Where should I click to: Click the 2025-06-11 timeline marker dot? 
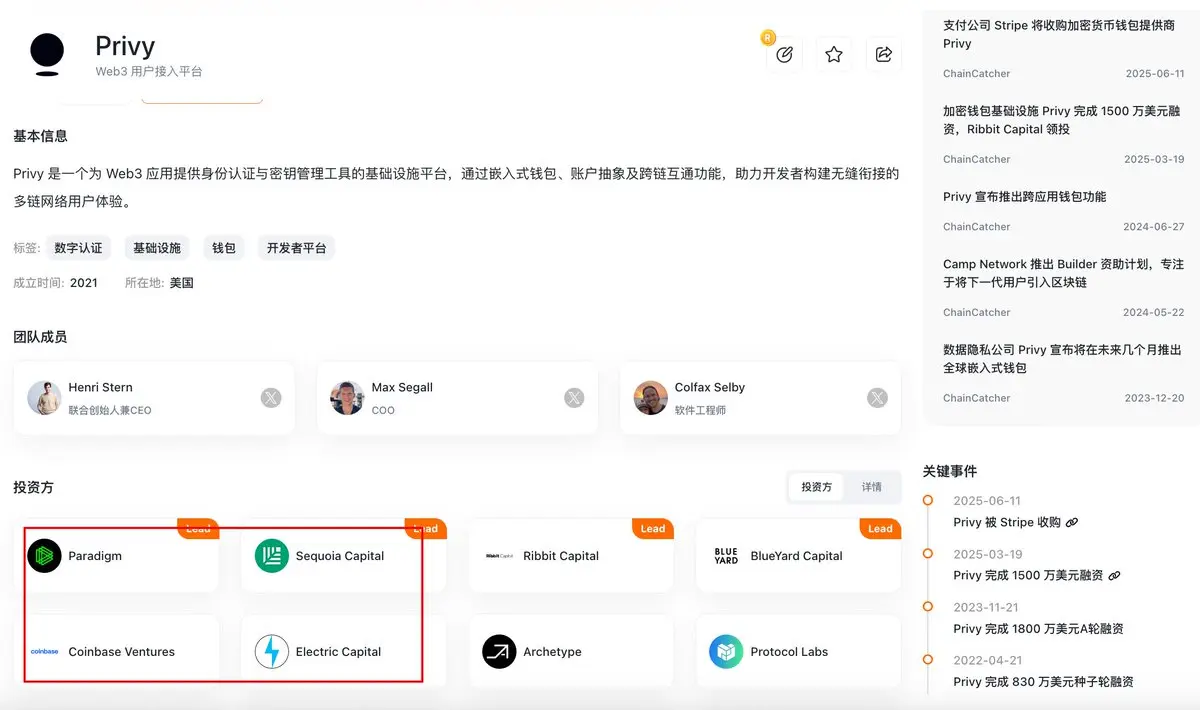coord(928,500)
